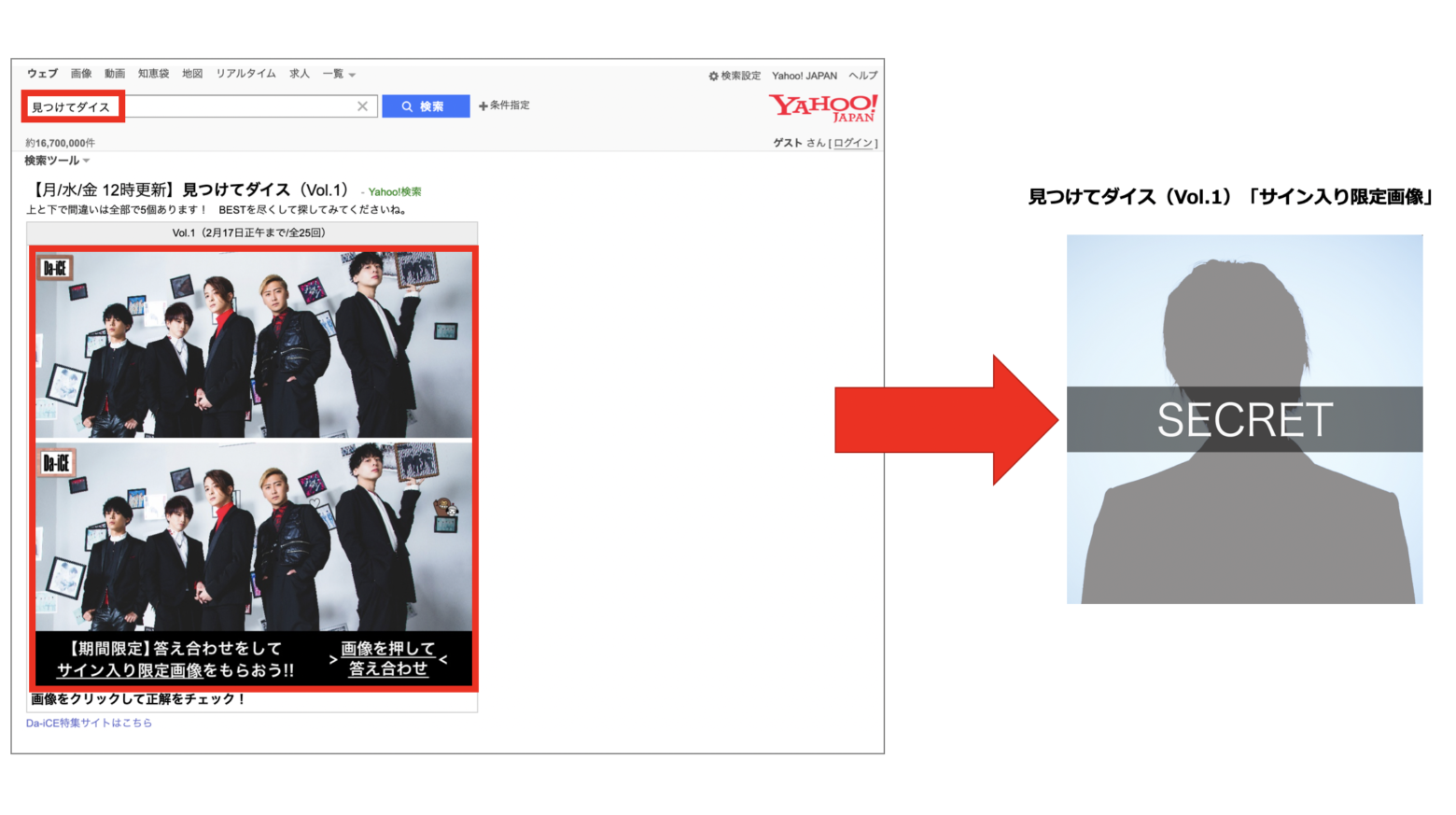Open the 見つけてダイス（Vol.1） result title
Image resolution: width=1456 pixels, height=815 pixels.
click(190, 190)
